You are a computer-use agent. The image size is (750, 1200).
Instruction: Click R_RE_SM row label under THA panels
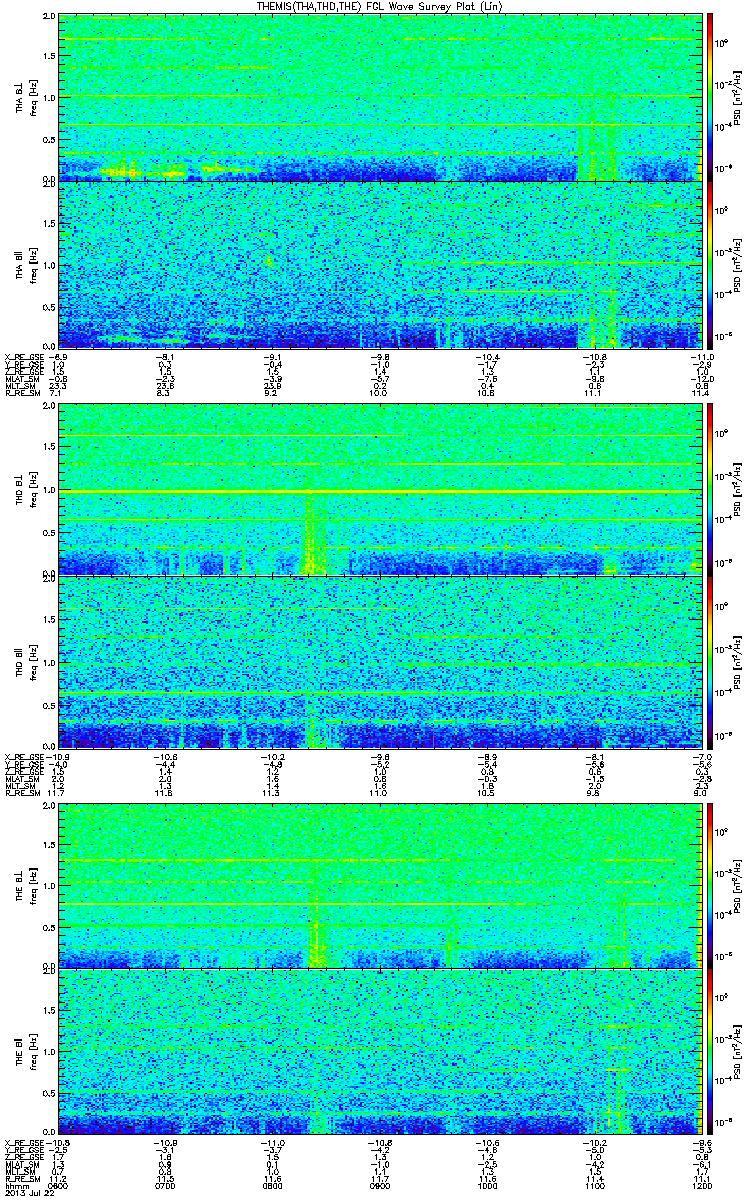tap(21, 394)
